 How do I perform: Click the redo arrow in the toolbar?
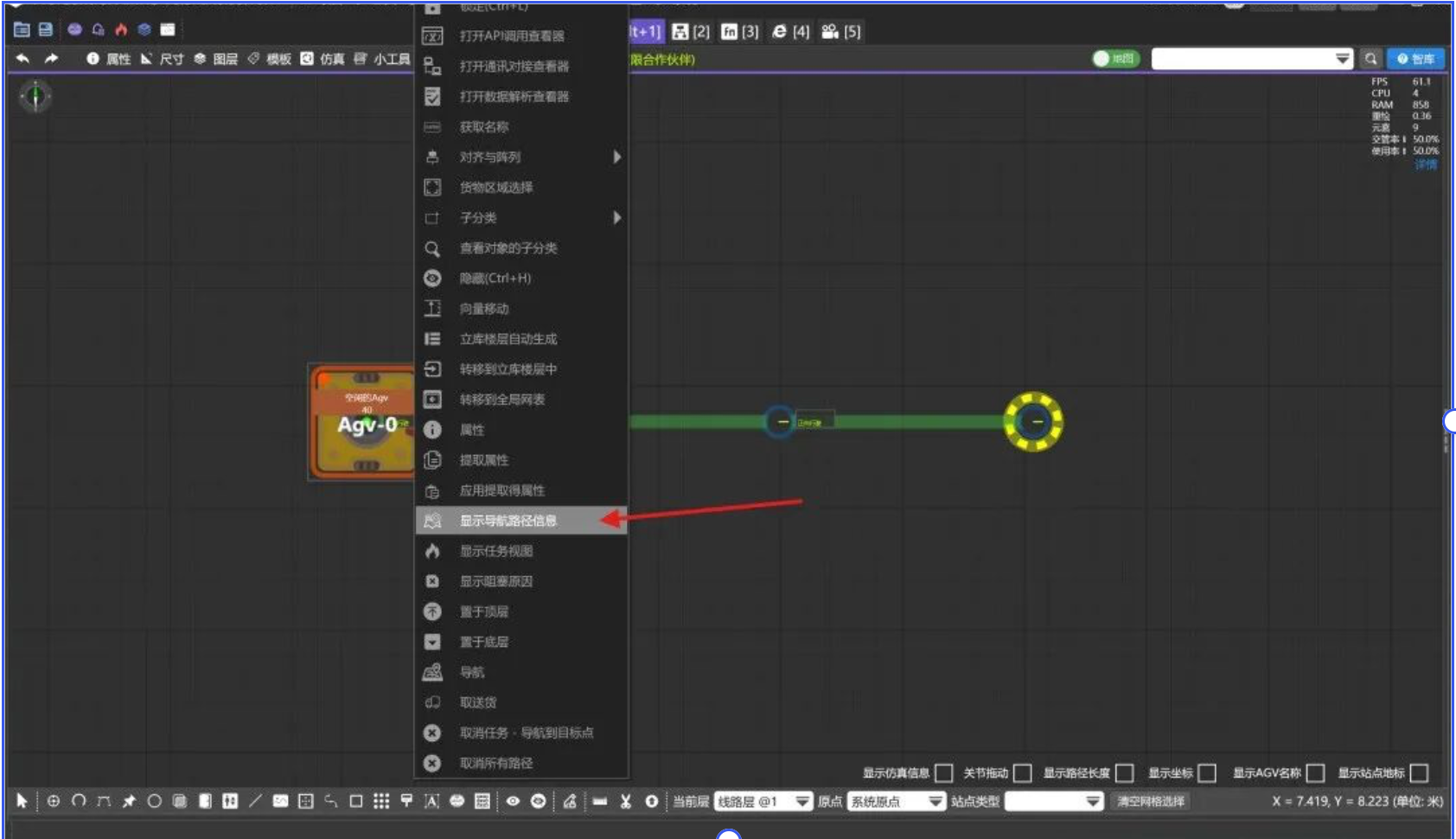click(51, 59)
